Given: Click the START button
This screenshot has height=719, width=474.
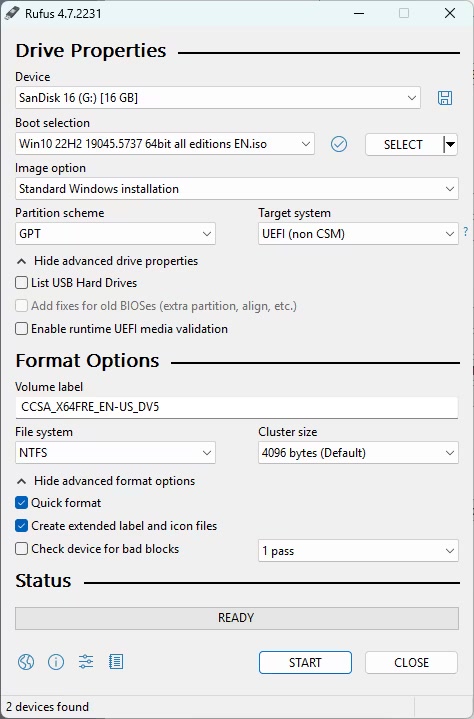Looking at the screenshot, I should coord(305,663).
